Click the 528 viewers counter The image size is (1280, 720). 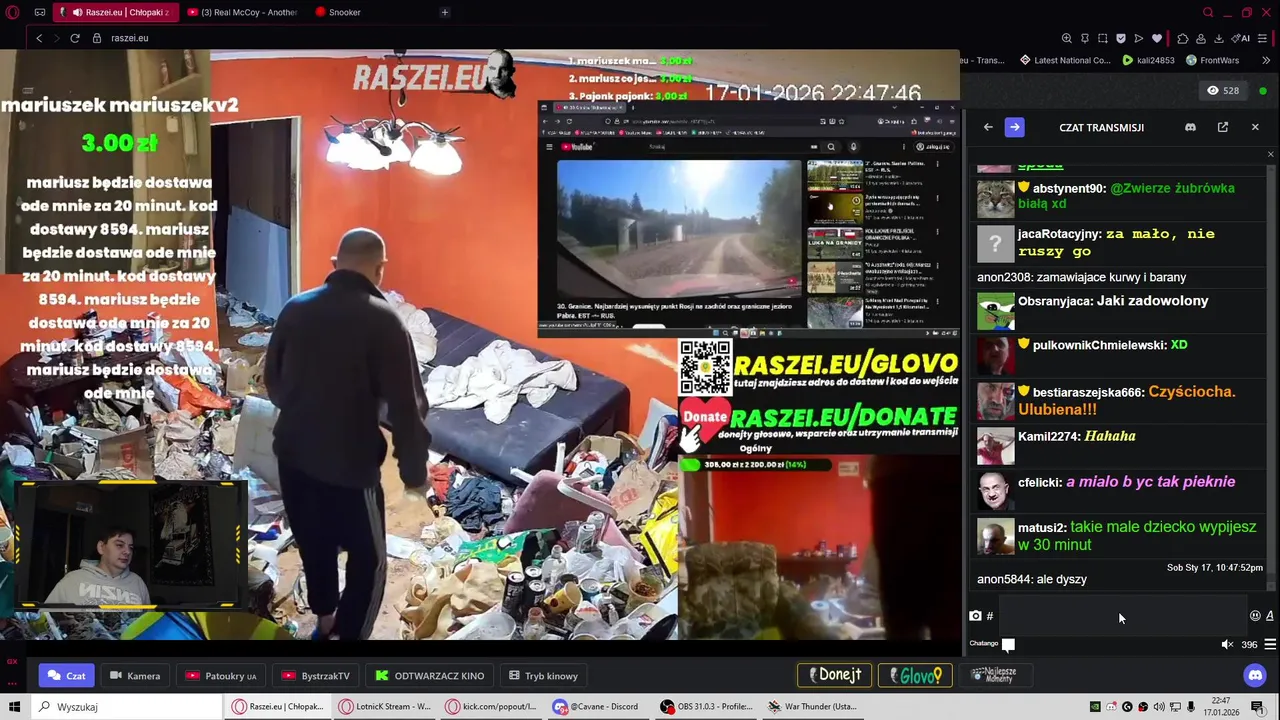tap(1223, 90)
